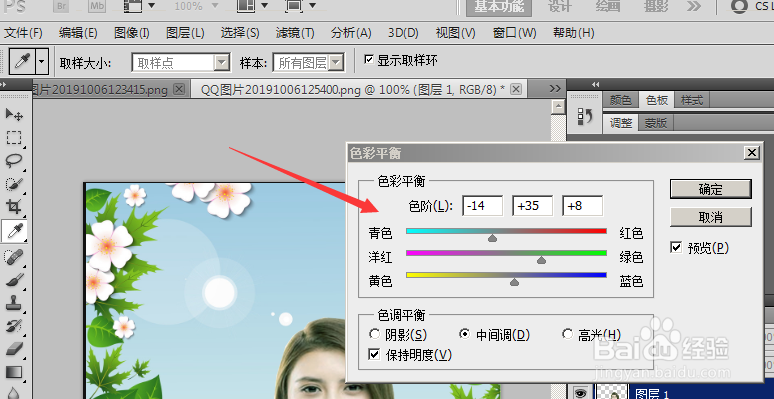Open the 编辑(E) menu

tap(77, 33)
